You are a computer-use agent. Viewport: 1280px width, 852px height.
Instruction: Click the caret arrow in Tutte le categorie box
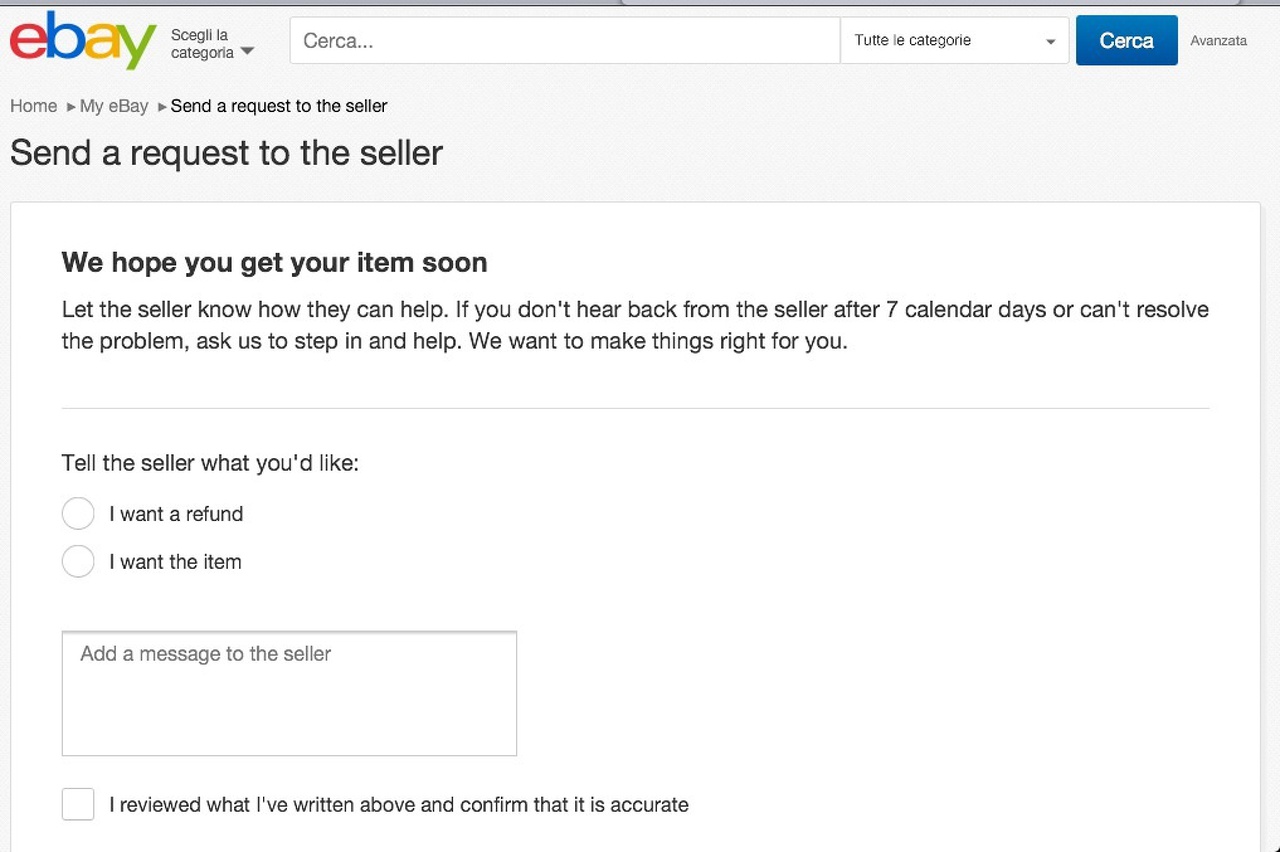pyautogui.click(x=1050, y=42)
